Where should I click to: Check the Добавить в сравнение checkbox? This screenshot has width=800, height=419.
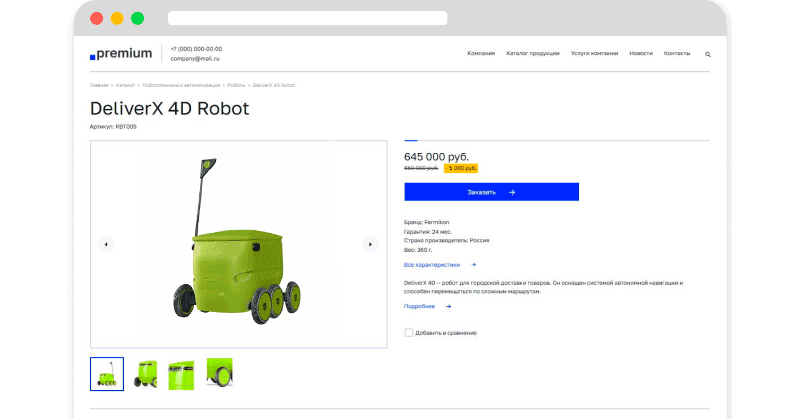tap(408, 332)
